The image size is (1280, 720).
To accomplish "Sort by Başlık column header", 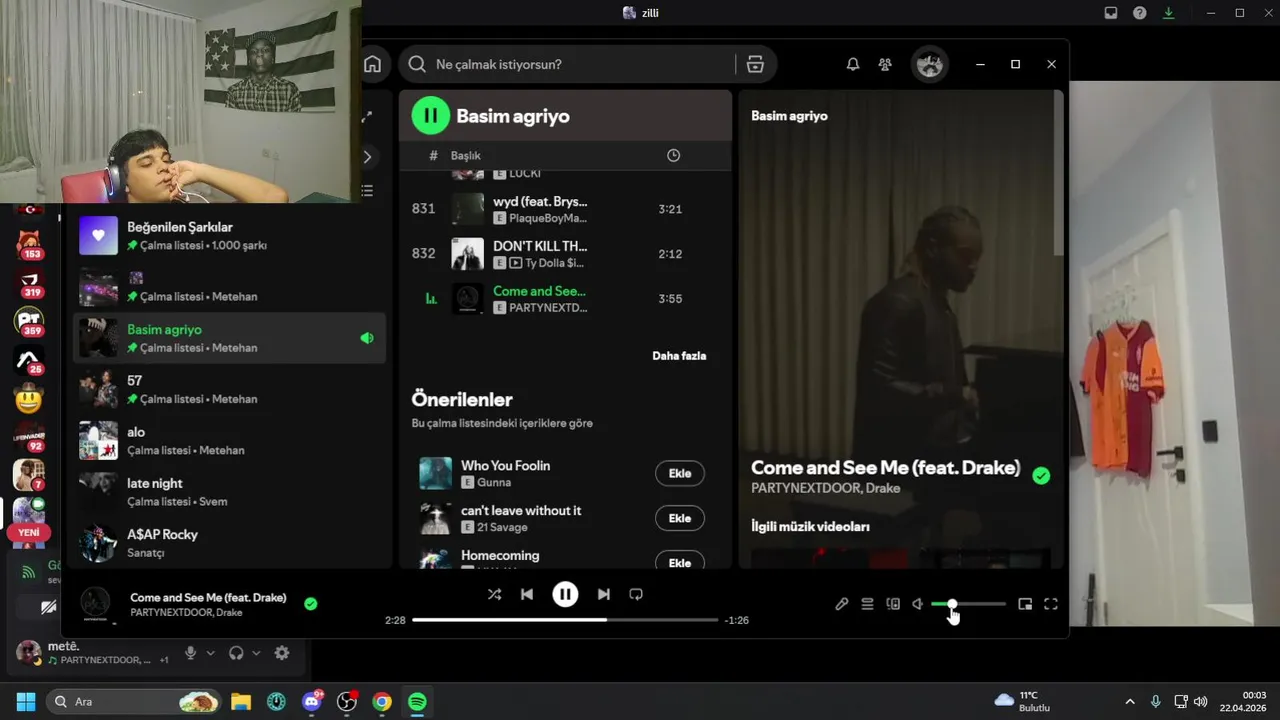I will (x=465, y=155).
